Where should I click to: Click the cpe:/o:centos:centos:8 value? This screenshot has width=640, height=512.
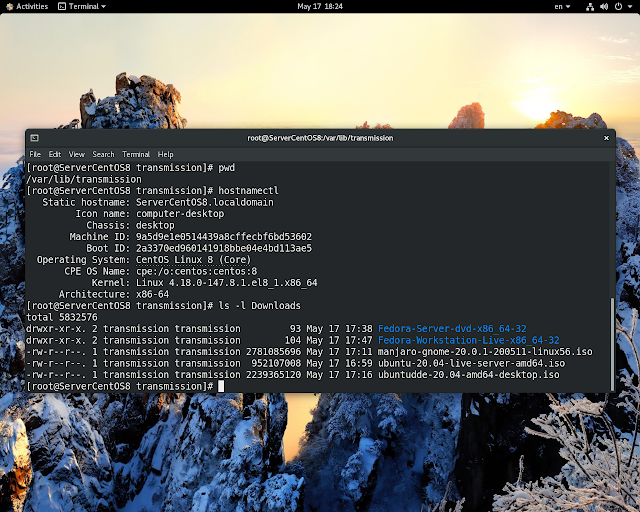tap(197, 271)
